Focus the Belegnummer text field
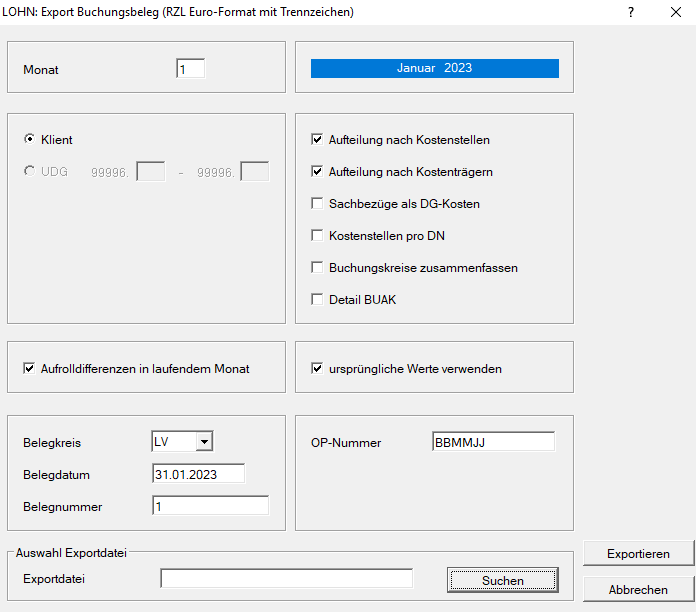This screenshot has width=696, height=612. click(x=210, y=506)
